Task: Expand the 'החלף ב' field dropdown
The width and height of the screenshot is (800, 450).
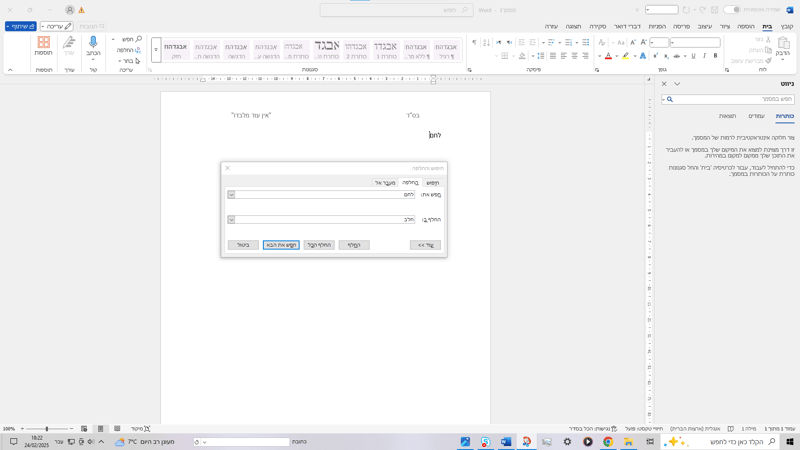Action: [x=231, y=220]
